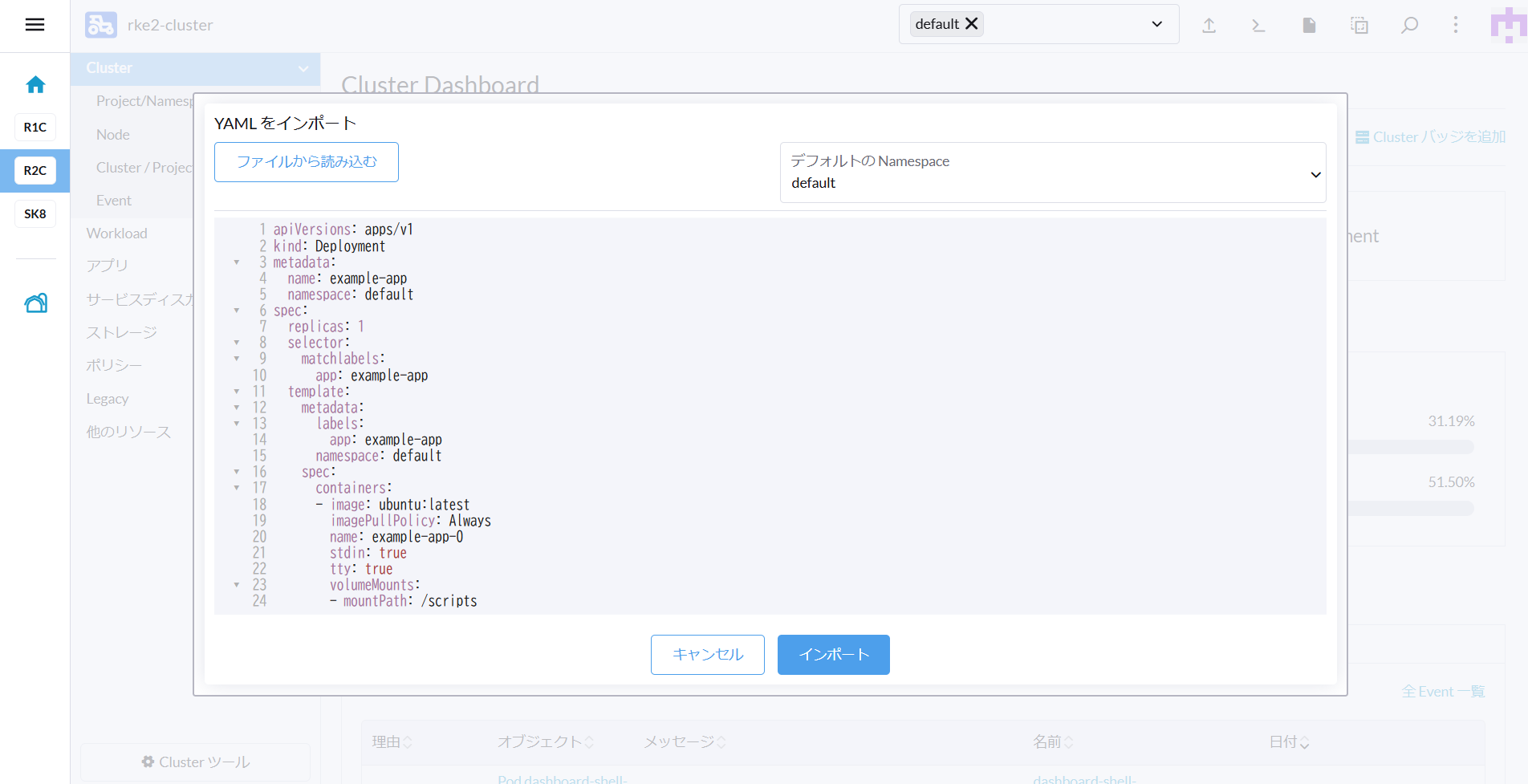Open the Legacy menu section
The image size is (1528, 784).
click(x=108, y=399)
